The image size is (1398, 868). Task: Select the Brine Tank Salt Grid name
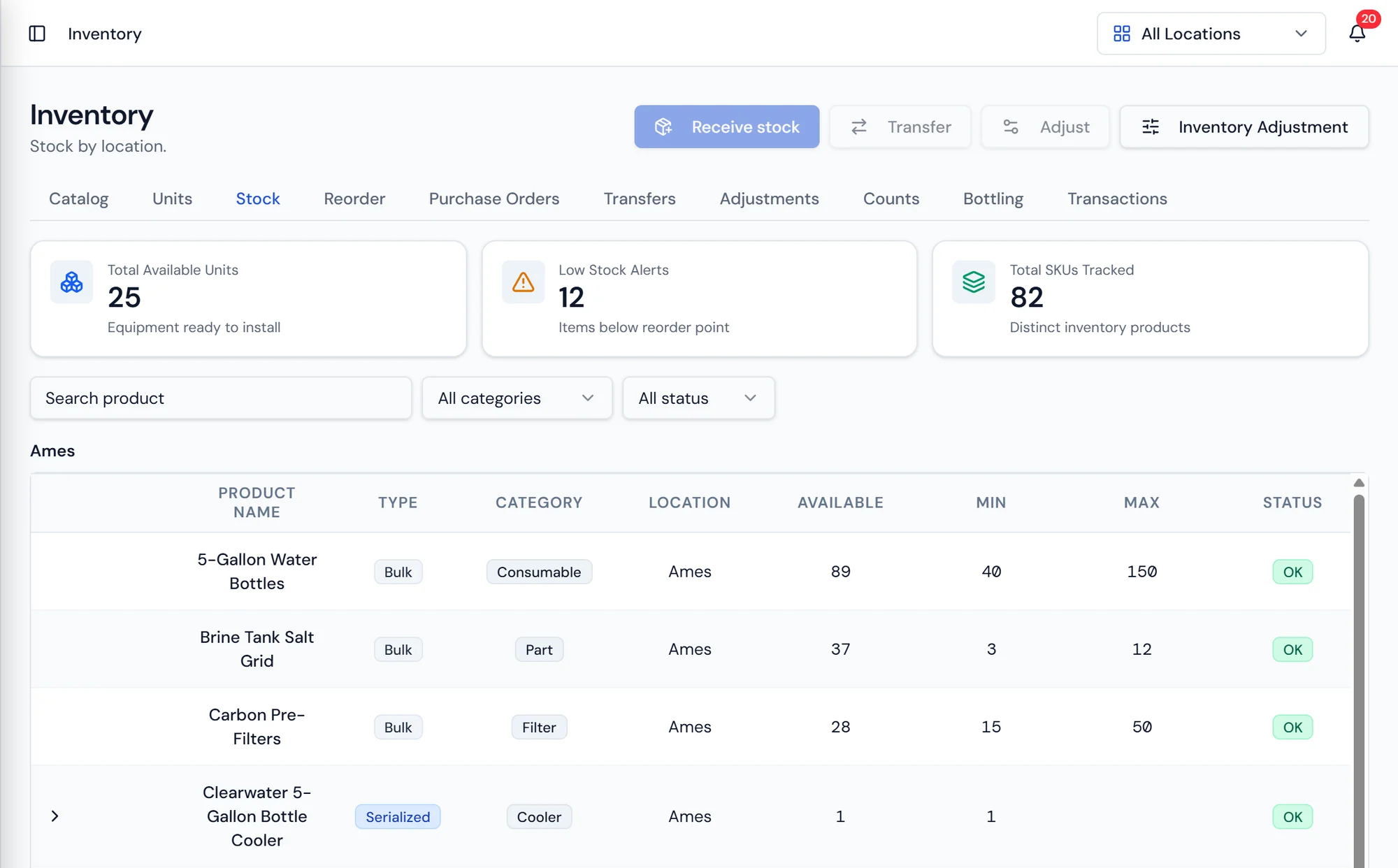coord(257,649)
